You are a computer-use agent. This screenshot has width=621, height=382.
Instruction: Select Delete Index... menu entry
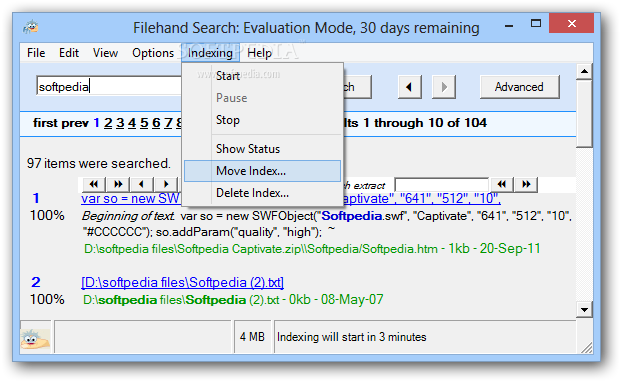pos(262,193)
